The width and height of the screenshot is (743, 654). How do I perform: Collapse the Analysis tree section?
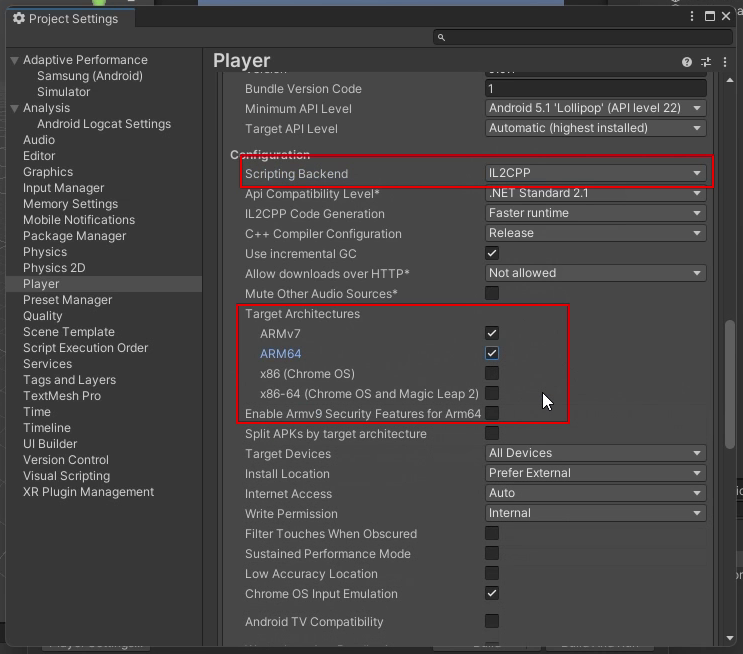[14, 108]
